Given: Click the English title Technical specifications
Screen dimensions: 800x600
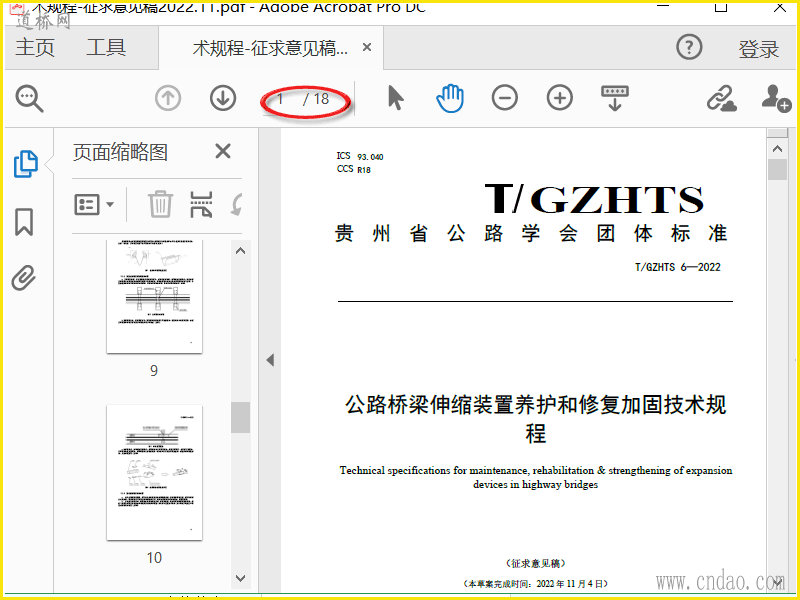Looking at the screenshot, I should (x=536, y=477).
